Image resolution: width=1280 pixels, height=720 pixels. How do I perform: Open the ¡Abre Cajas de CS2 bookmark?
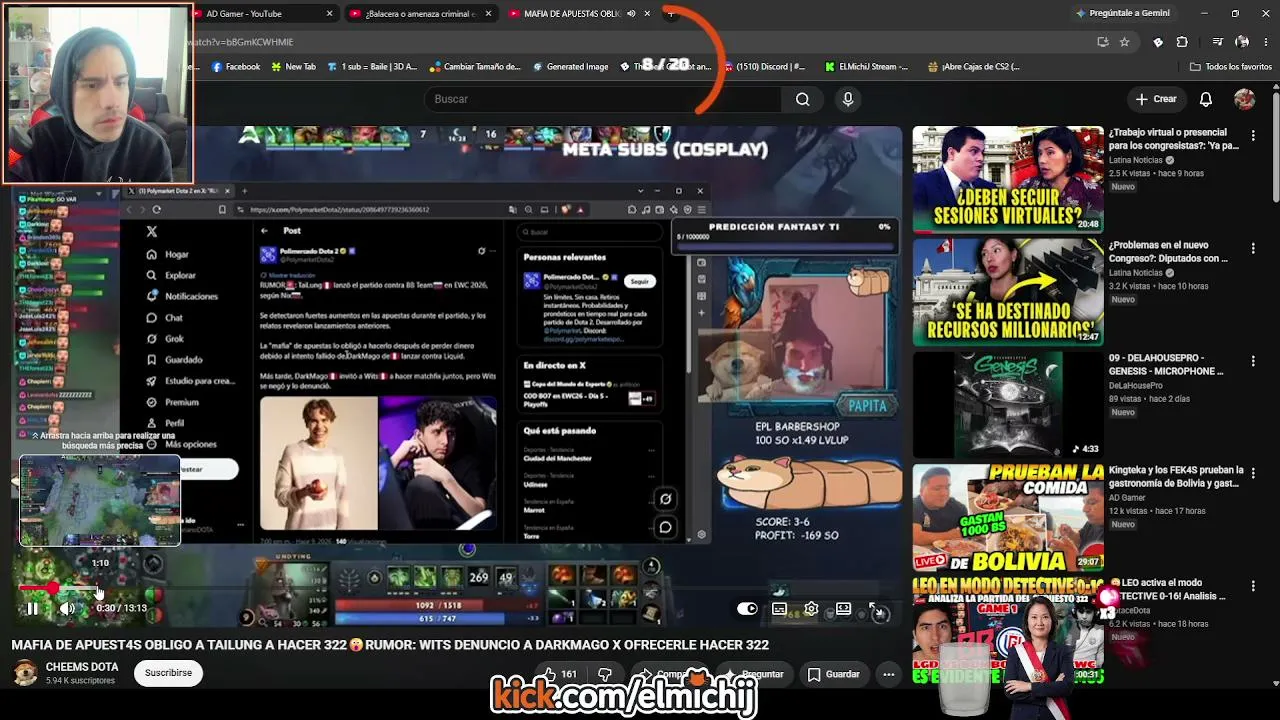[973, 67]
